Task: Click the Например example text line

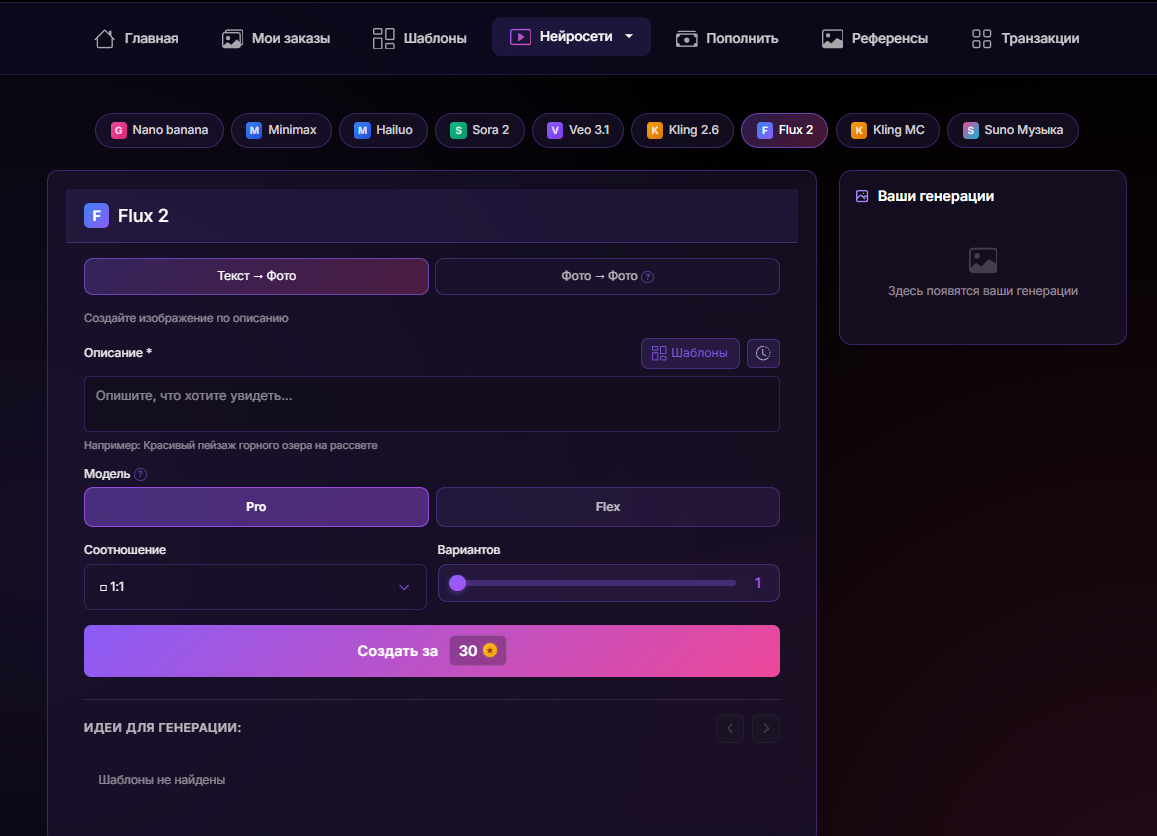Action: [x=230, y=446]
